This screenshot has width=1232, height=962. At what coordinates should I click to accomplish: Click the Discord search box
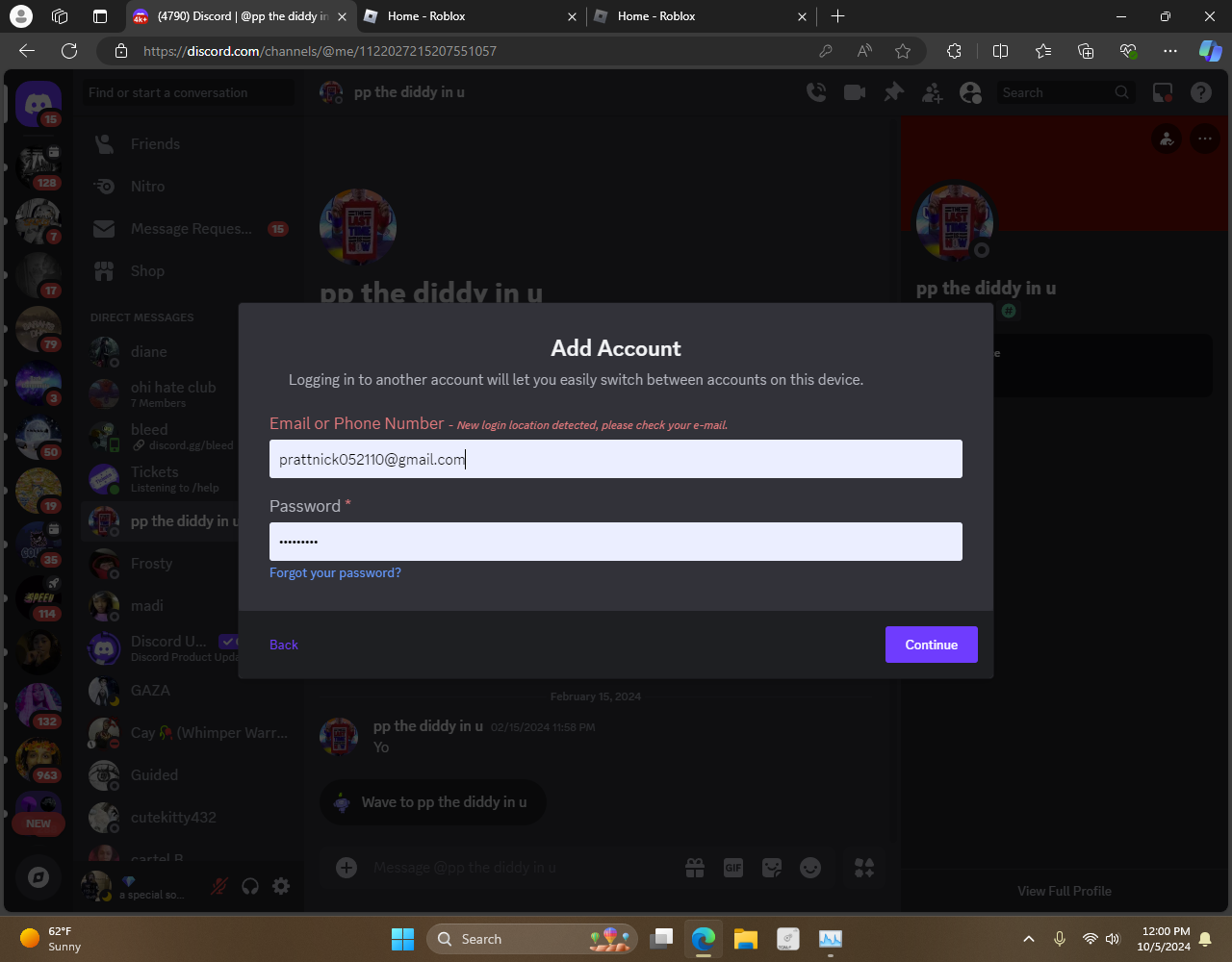(x=1065, y=92)
